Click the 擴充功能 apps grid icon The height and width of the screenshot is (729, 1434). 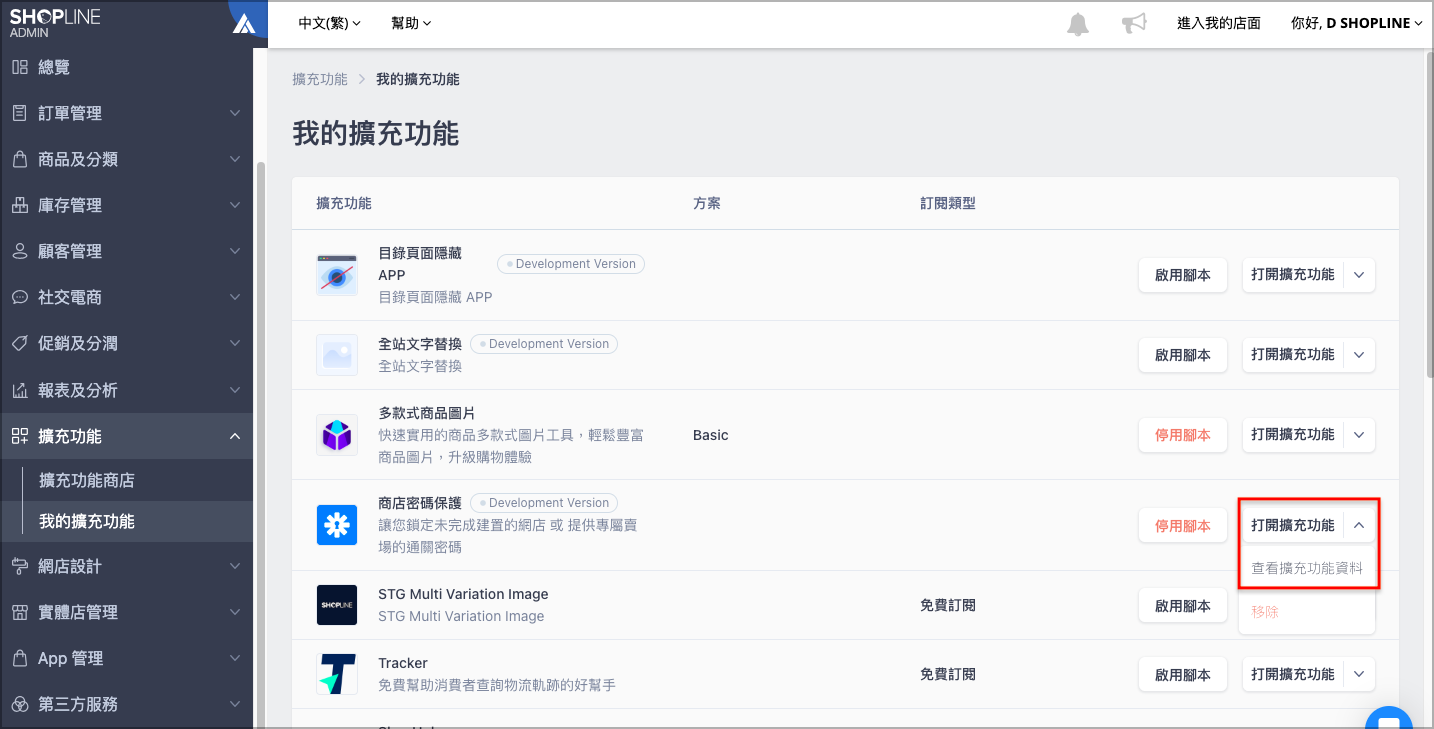tap(19, 436)
